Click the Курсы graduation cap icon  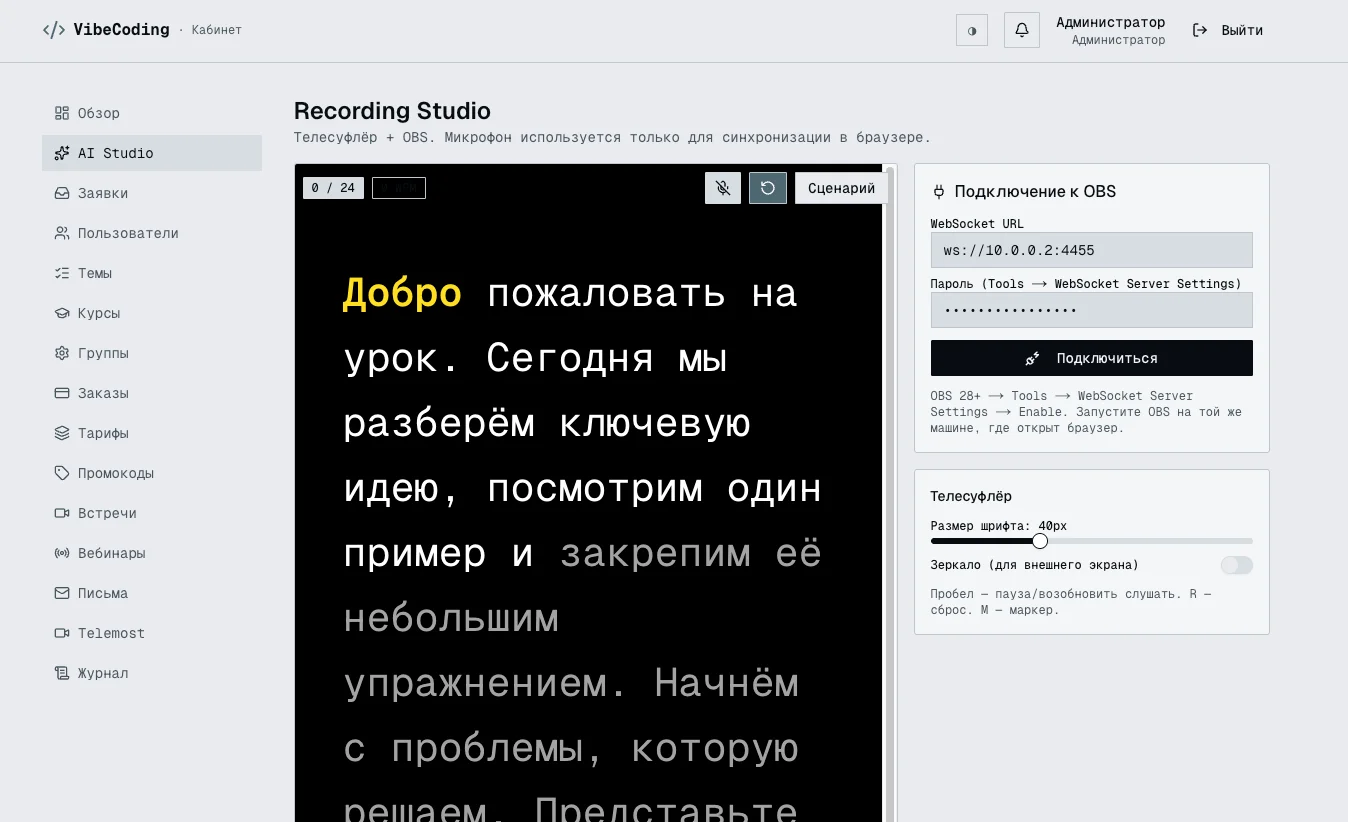click(x=62, y=313)
